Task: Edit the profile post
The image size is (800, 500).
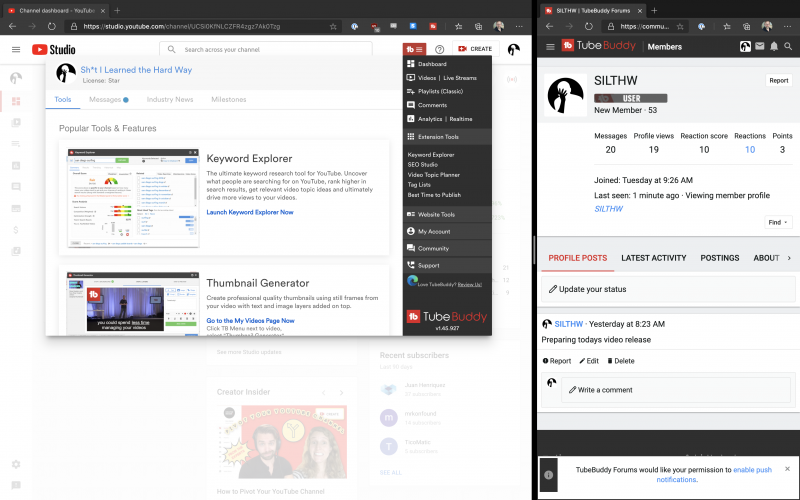Action: (x=588, y=361)
